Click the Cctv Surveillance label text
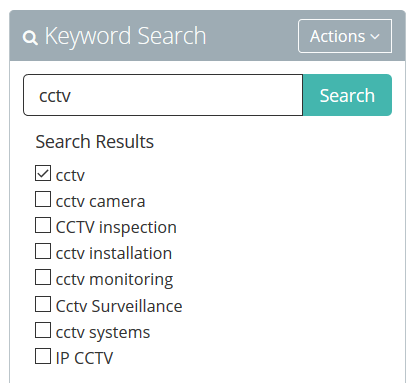Viewport: 406px width, 383px height. click(119, 306)
